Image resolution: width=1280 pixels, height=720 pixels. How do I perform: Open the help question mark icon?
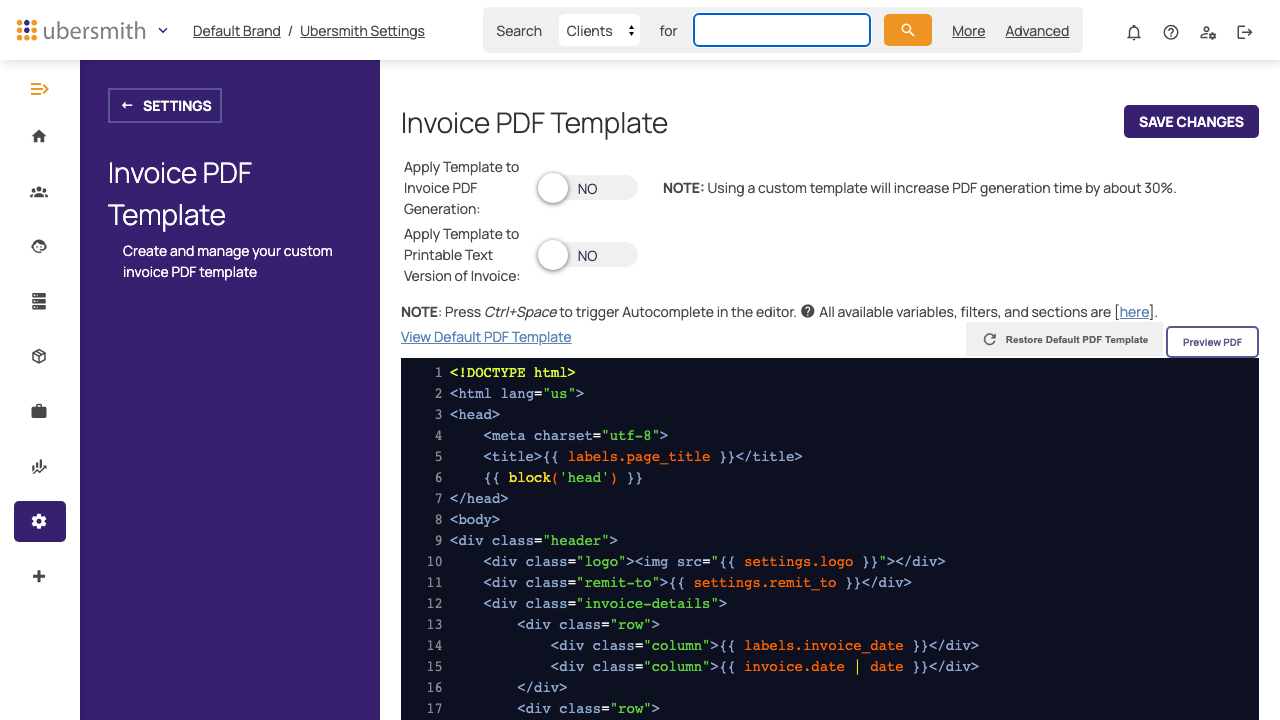pyautogui.click(x=1171, y=32)
